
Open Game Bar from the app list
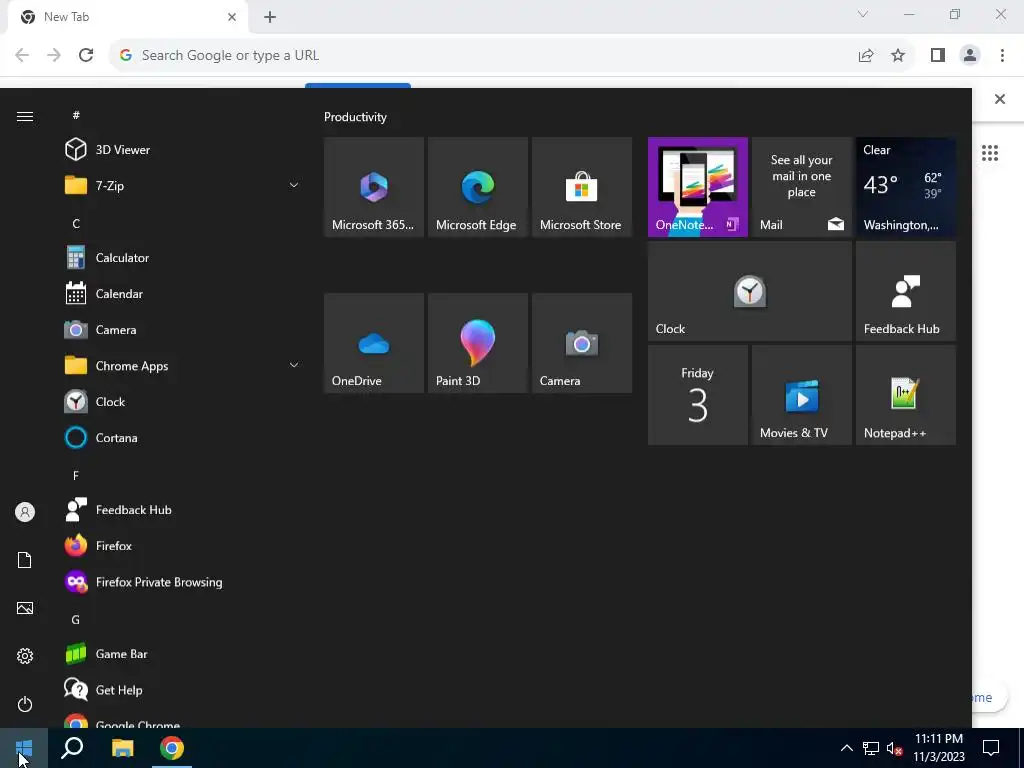[183, 654]
